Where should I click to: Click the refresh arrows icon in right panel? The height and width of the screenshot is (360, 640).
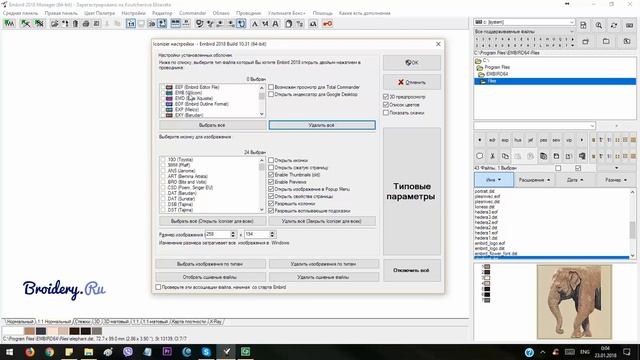point(614,25)
